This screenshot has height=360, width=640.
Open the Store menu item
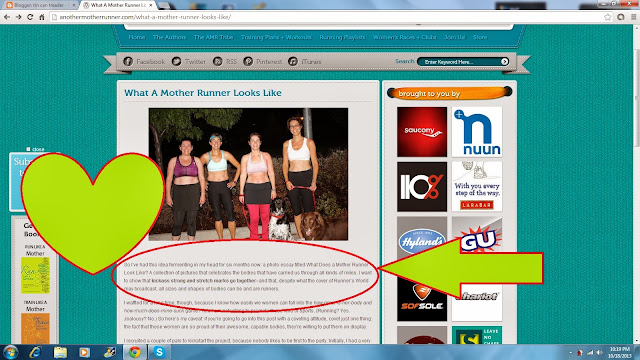480,37
